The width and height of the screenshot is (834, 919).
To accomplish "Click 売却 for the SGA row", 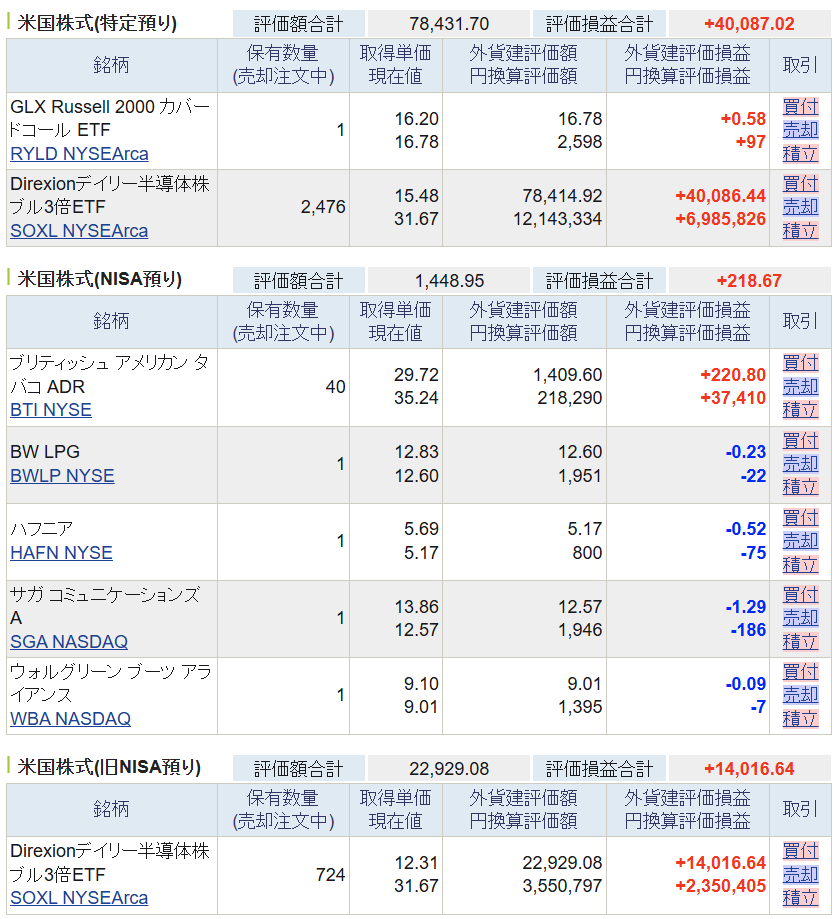I will [800, 618].
